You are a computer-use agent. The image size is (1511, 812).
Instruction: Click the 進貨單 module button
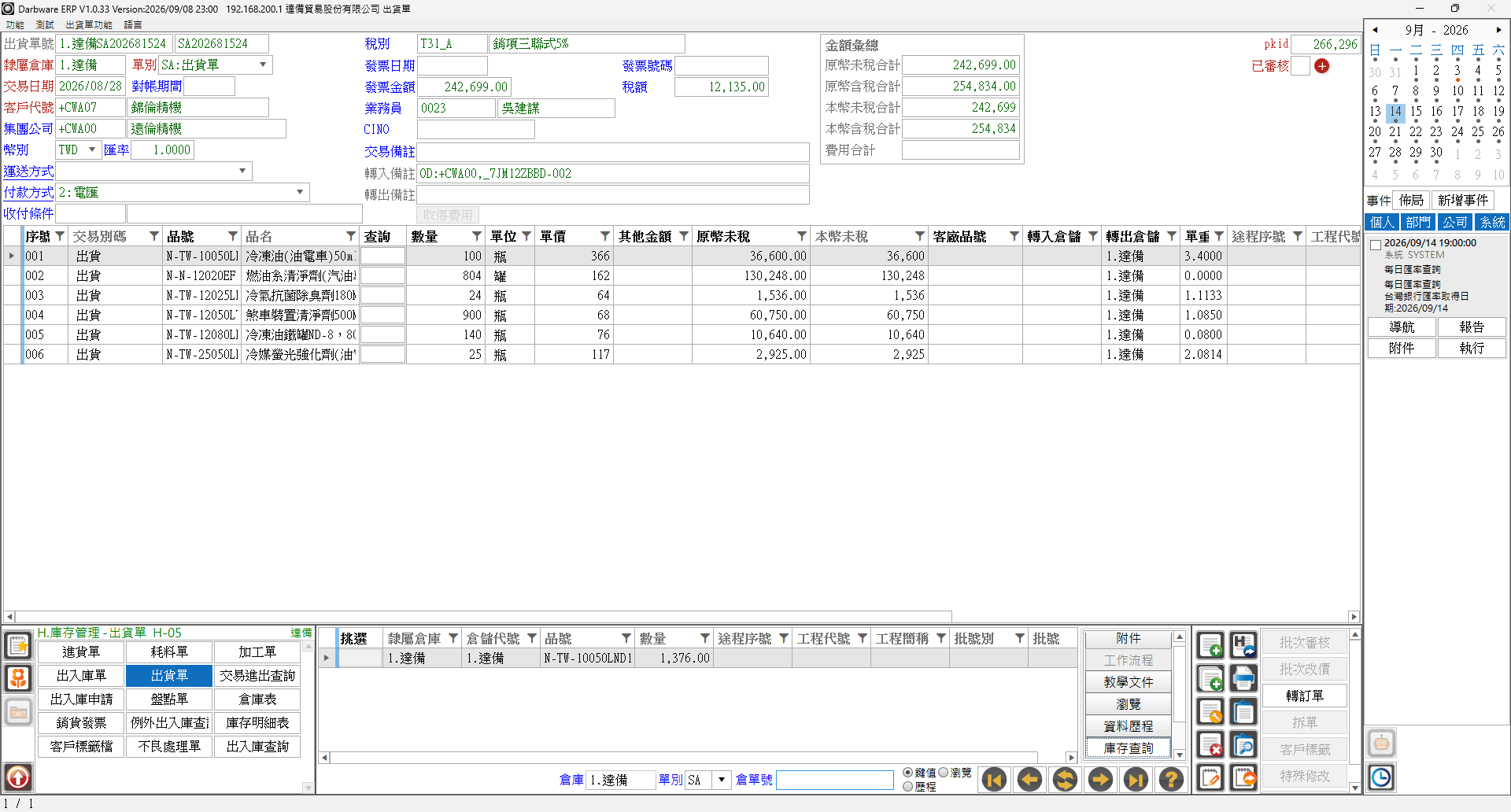click(x=81, y=652)
